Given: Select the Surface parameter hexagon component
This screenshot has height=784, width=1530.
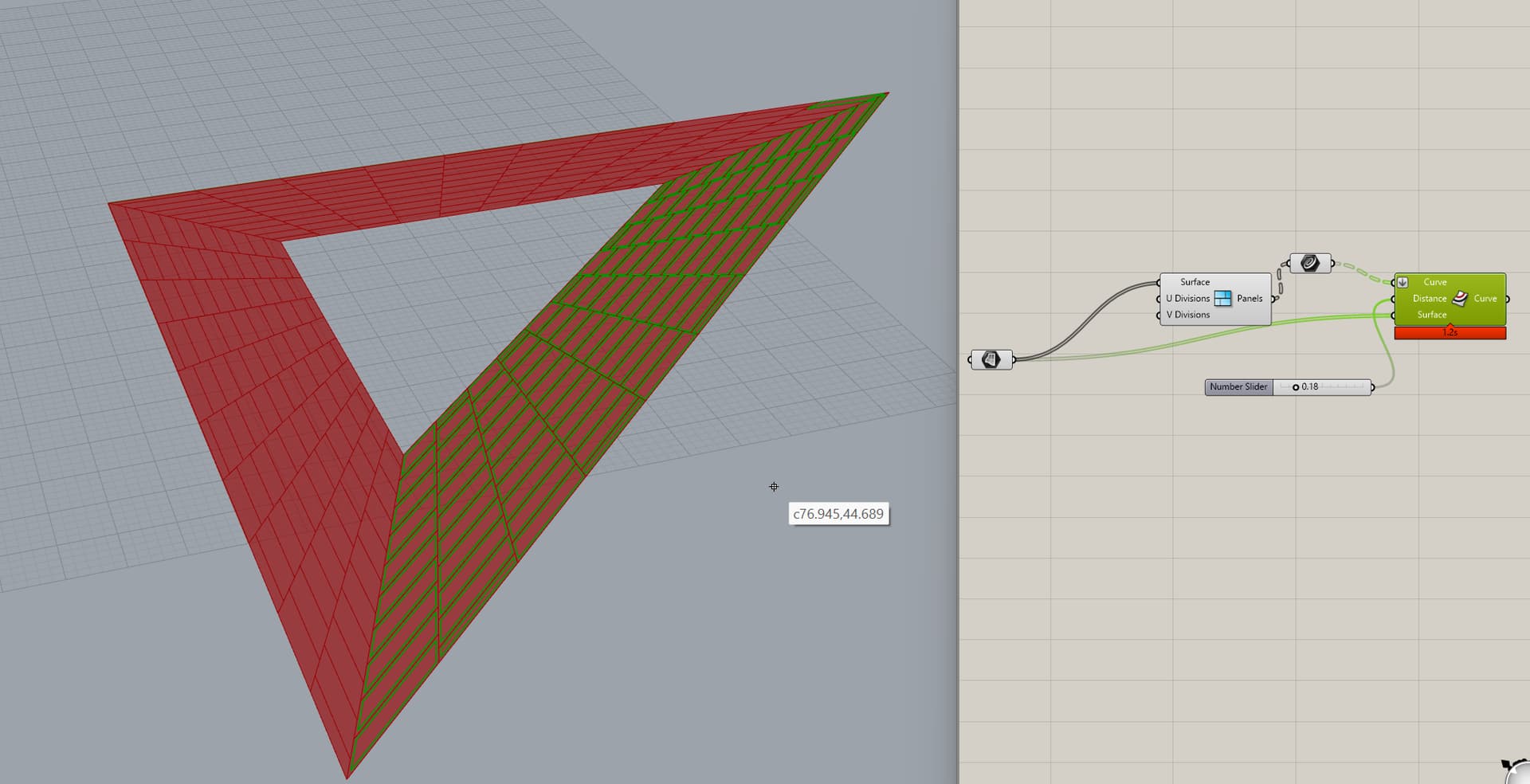Looking at the screenshot, I should 992,359.
